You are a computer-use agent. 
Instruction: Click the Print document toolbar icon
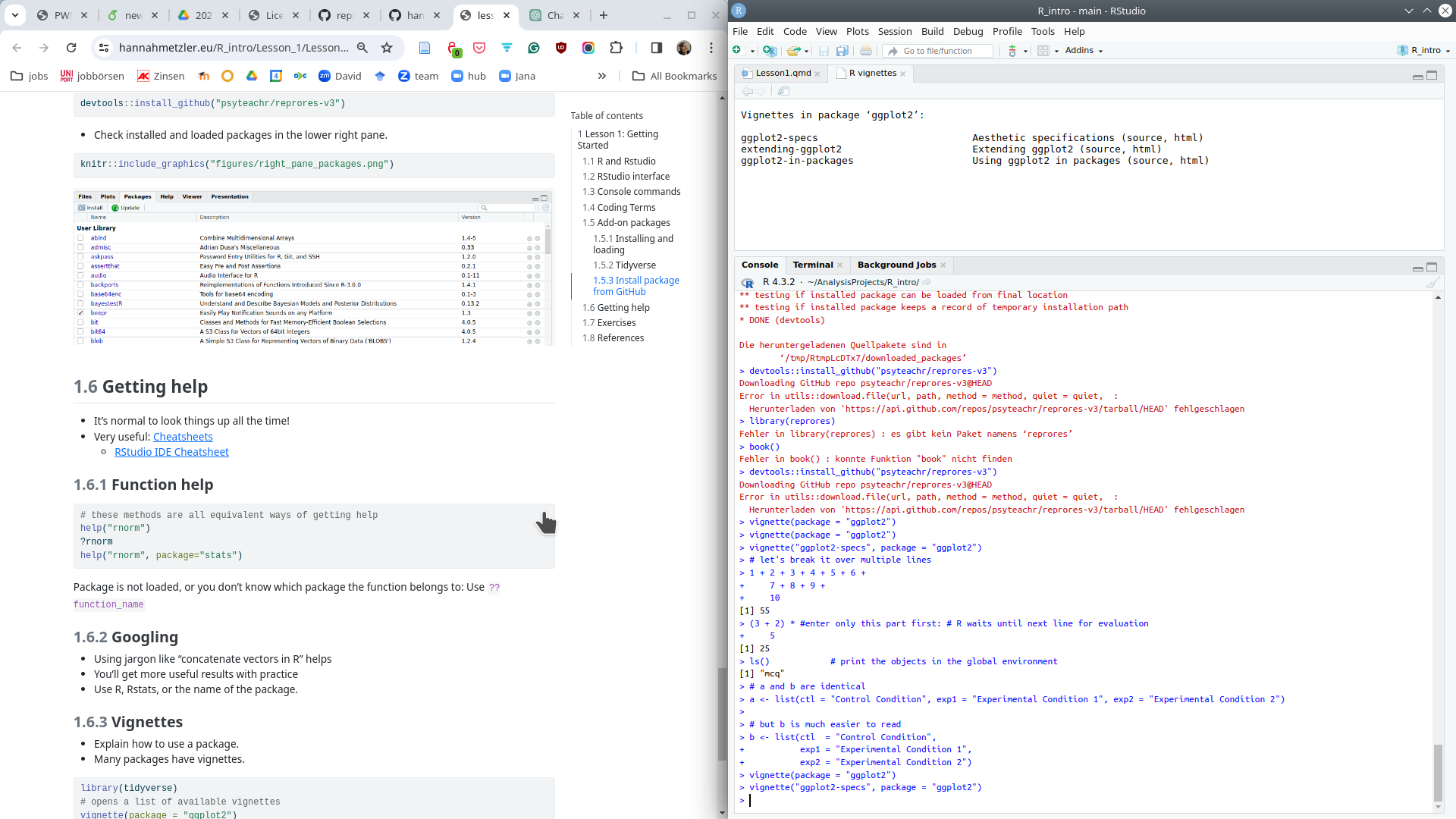[x=866, y=51]
